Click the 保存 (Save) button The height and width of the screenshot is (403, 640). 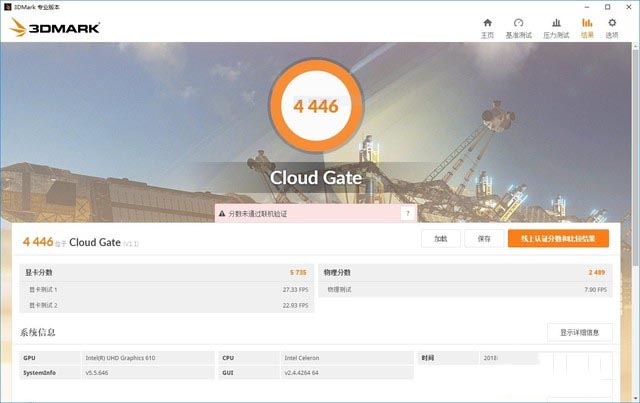pos(484,238)
